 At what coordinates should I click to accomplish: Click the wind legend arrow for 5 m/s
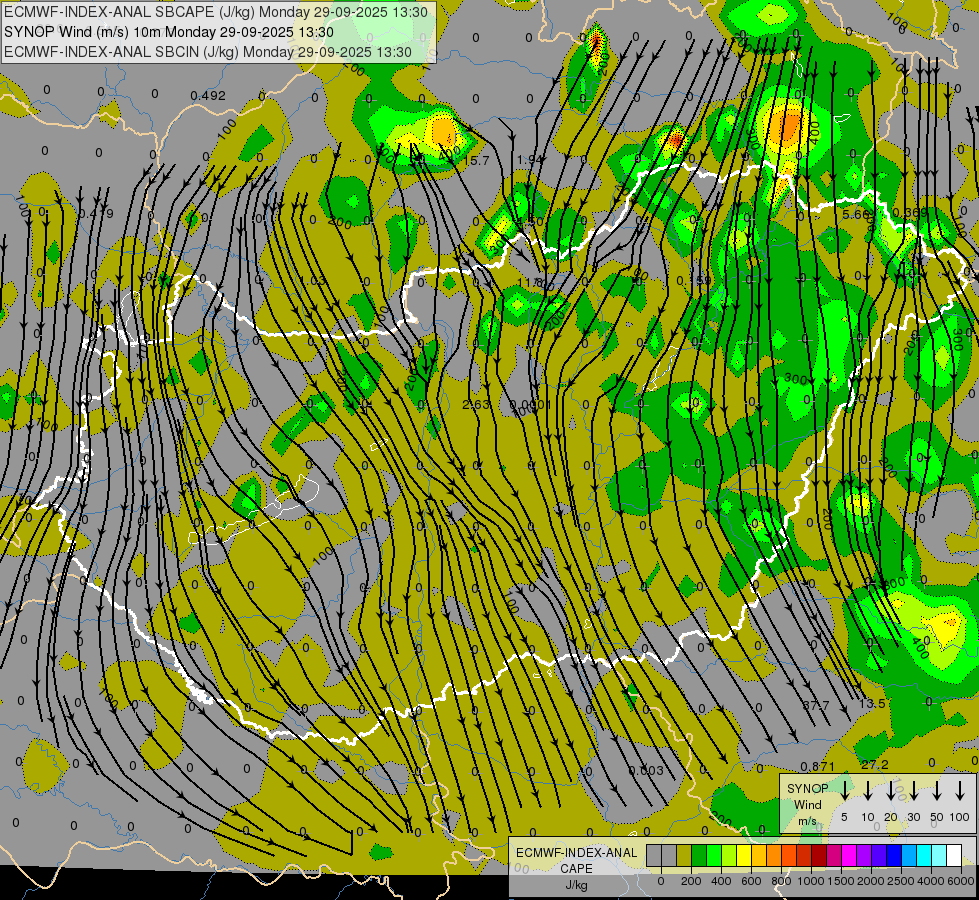click(845, 790)
